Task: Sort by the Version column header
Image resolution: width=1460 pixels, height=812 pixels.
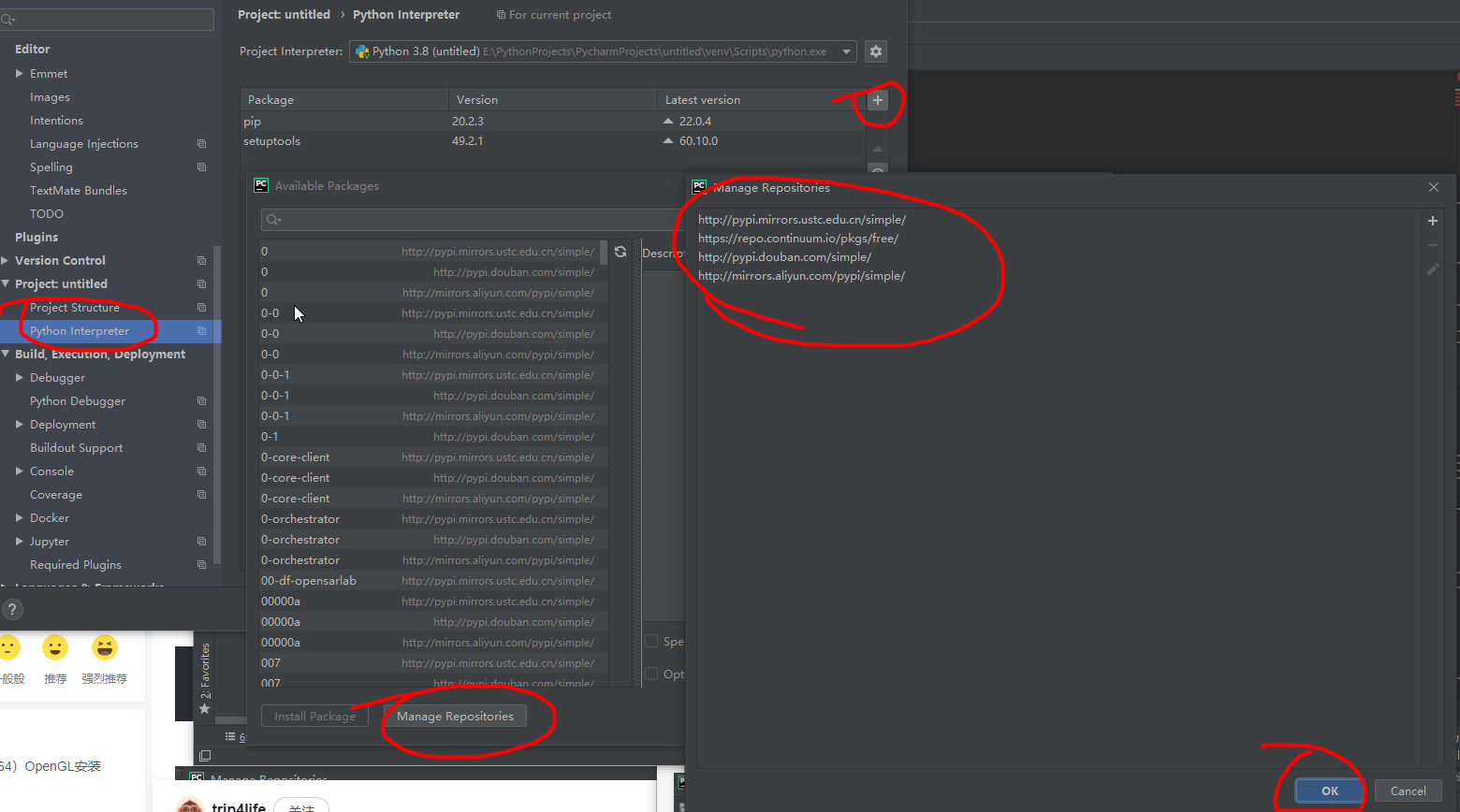Action: tap(553, 100)
